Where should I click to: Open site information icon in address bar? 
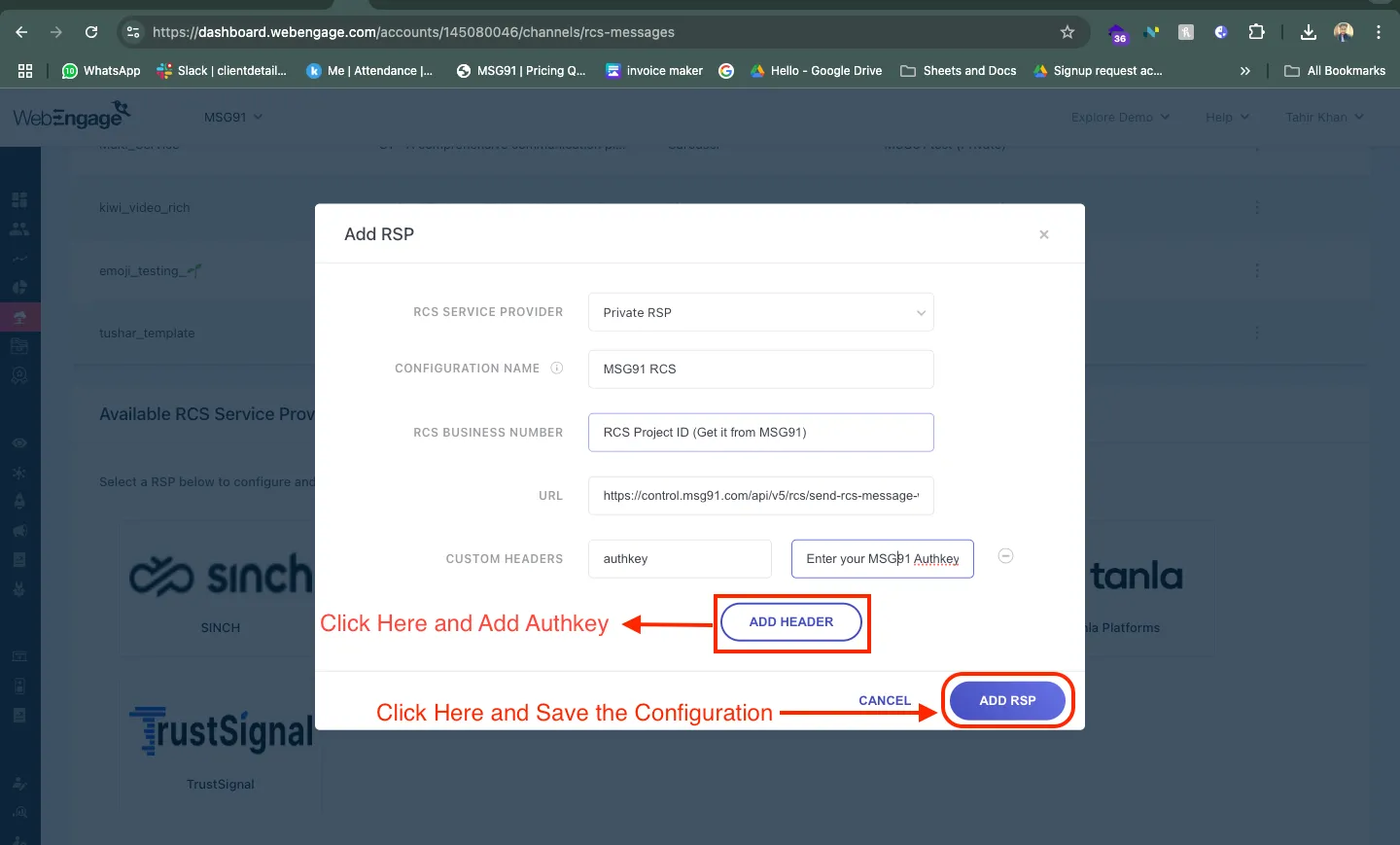point(133,32)
